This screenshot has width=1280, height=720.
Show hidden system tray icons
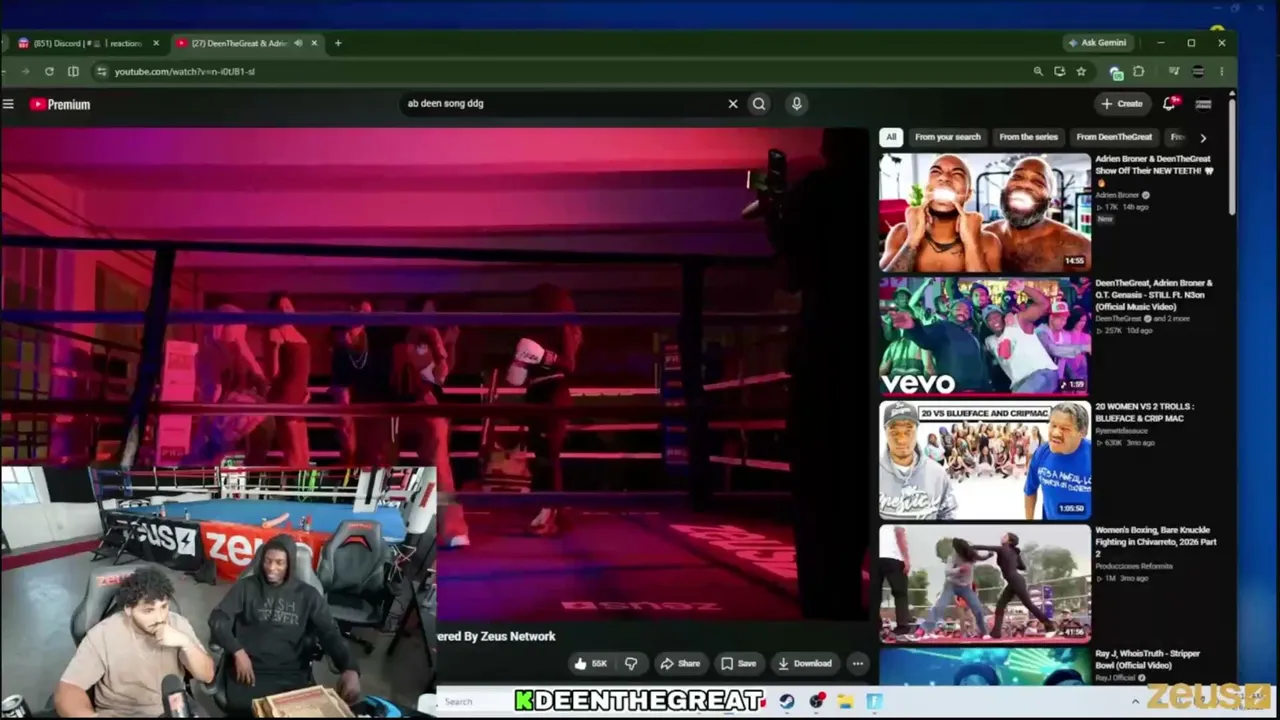pyautogui.click(x=1135, y=702)
